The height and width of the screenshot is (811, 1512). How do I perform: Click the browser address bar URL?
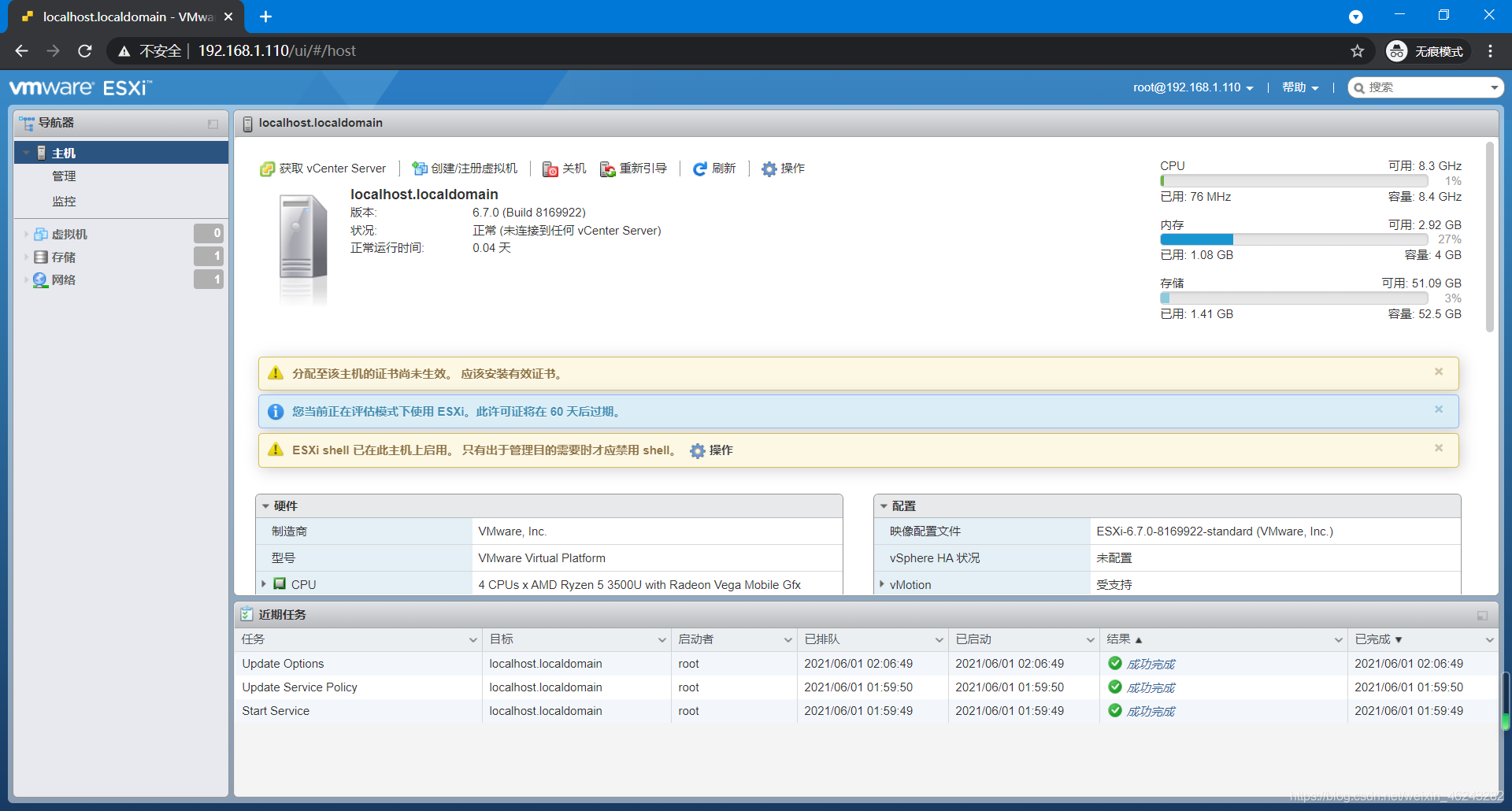coord(276,51)
